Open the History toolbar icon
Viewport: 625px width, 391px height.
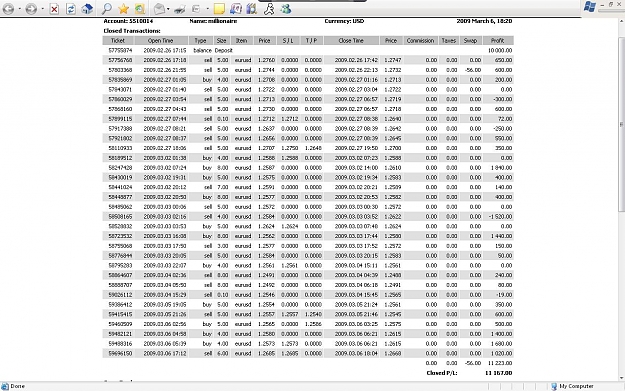tap(140, 9)
